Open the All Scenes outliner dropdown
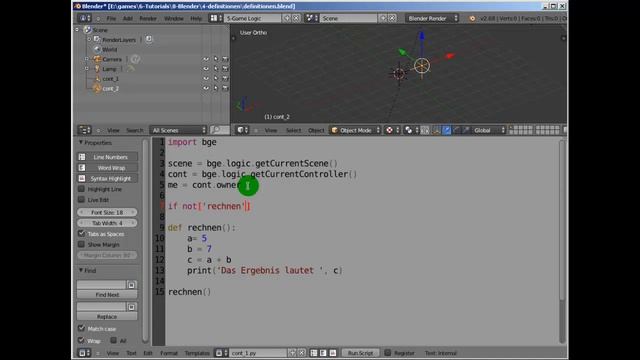This screenshot has width=640, height=360. coord(178,130)
